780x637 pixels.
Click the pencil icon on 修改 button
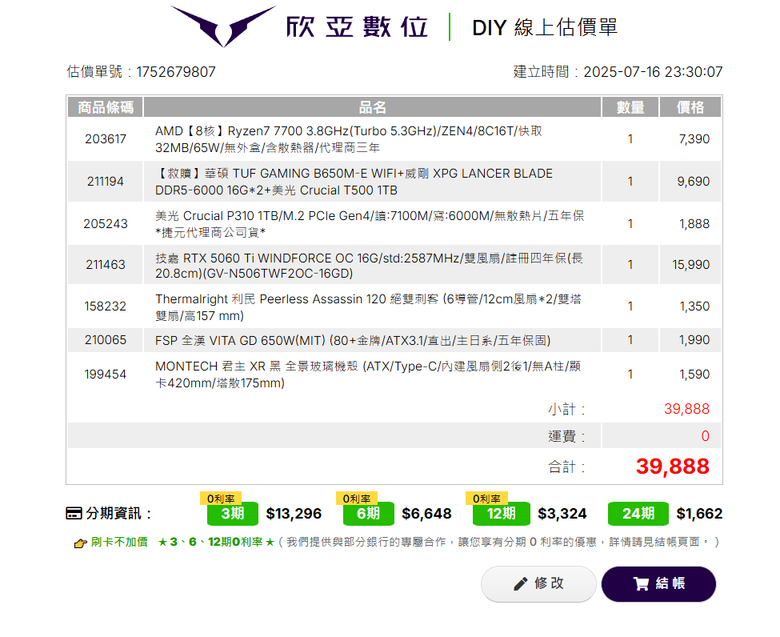[x=520, y=584]
